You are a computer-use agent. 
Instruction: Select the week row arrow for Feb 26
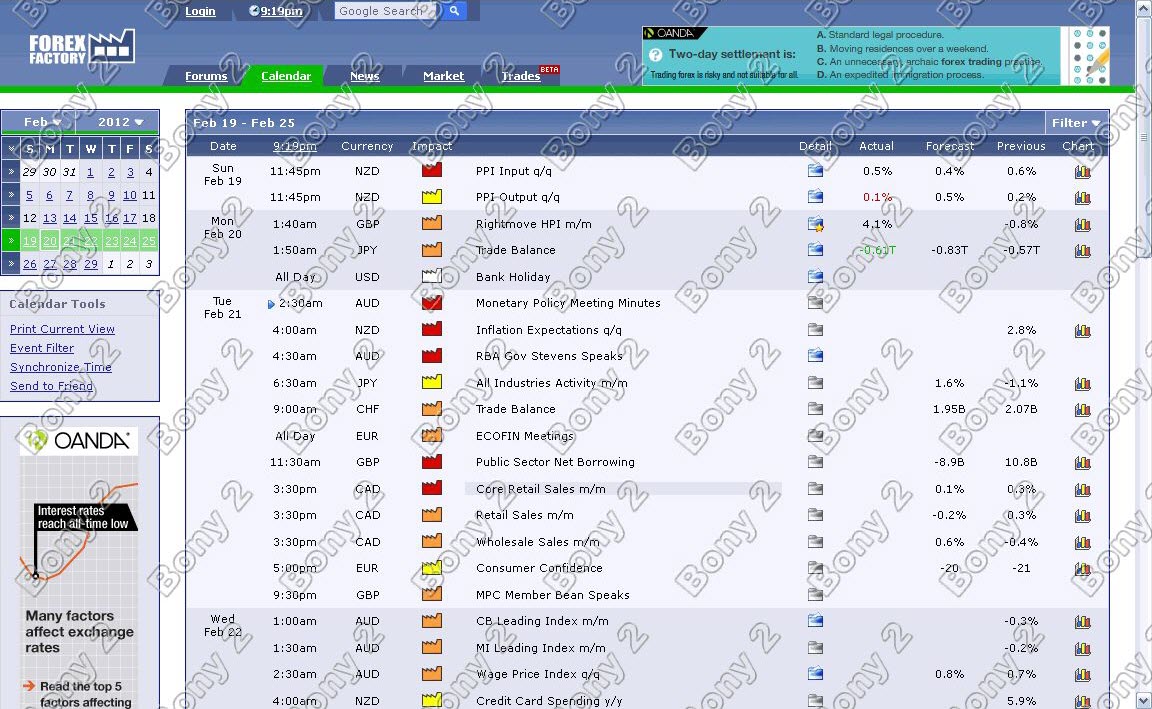pyautogui.click(x=10, y=264)
